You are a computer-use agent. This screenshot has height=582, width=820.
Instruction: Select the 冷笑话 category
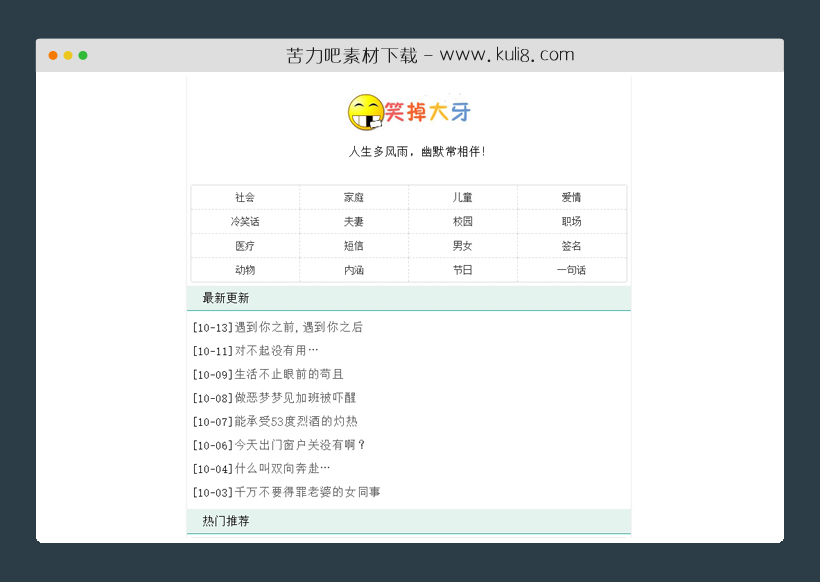244,221
